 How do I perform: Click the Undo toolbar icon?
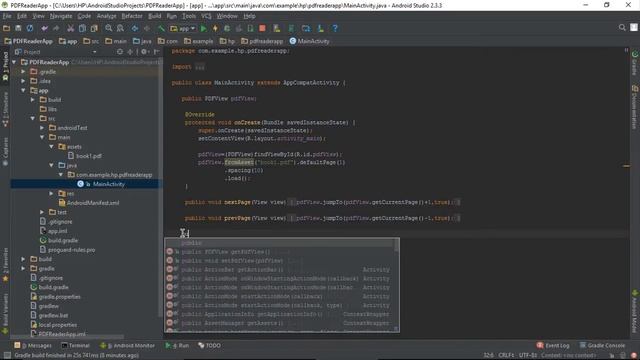(x=44, y=28)
